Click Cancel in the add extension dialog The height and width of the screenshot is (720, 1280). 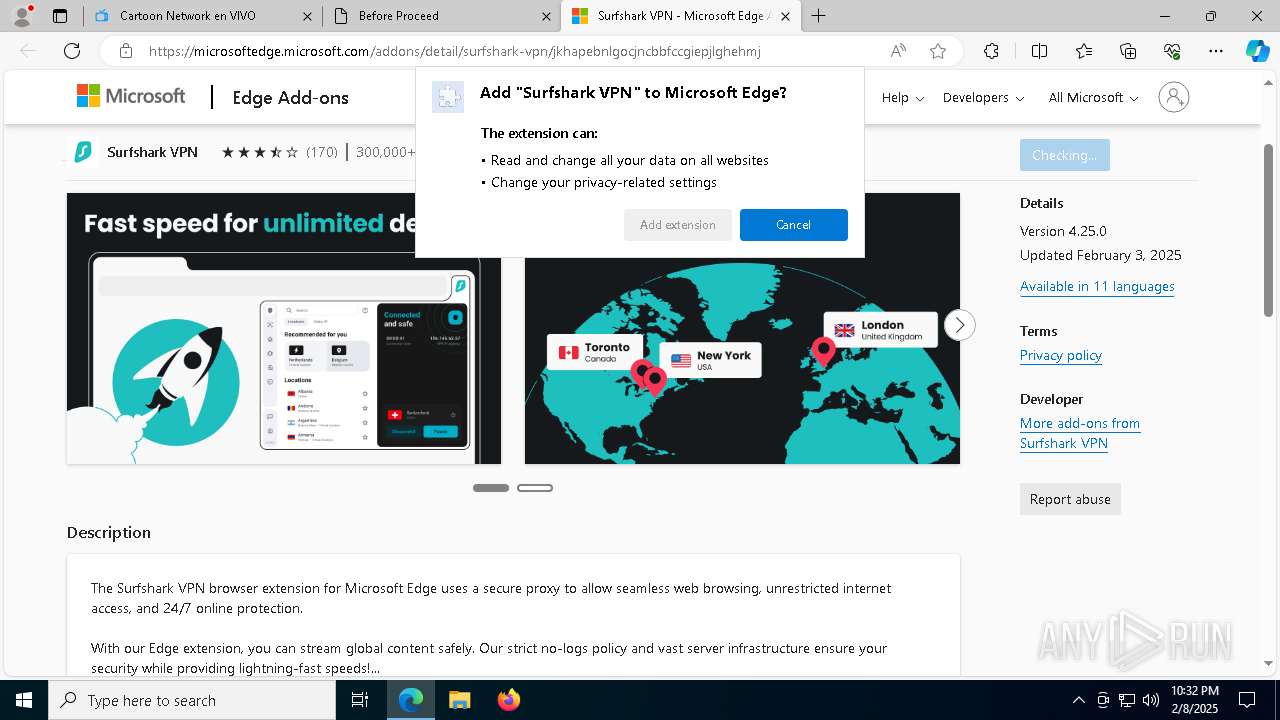pyautogui.click(x=794, y=225)
